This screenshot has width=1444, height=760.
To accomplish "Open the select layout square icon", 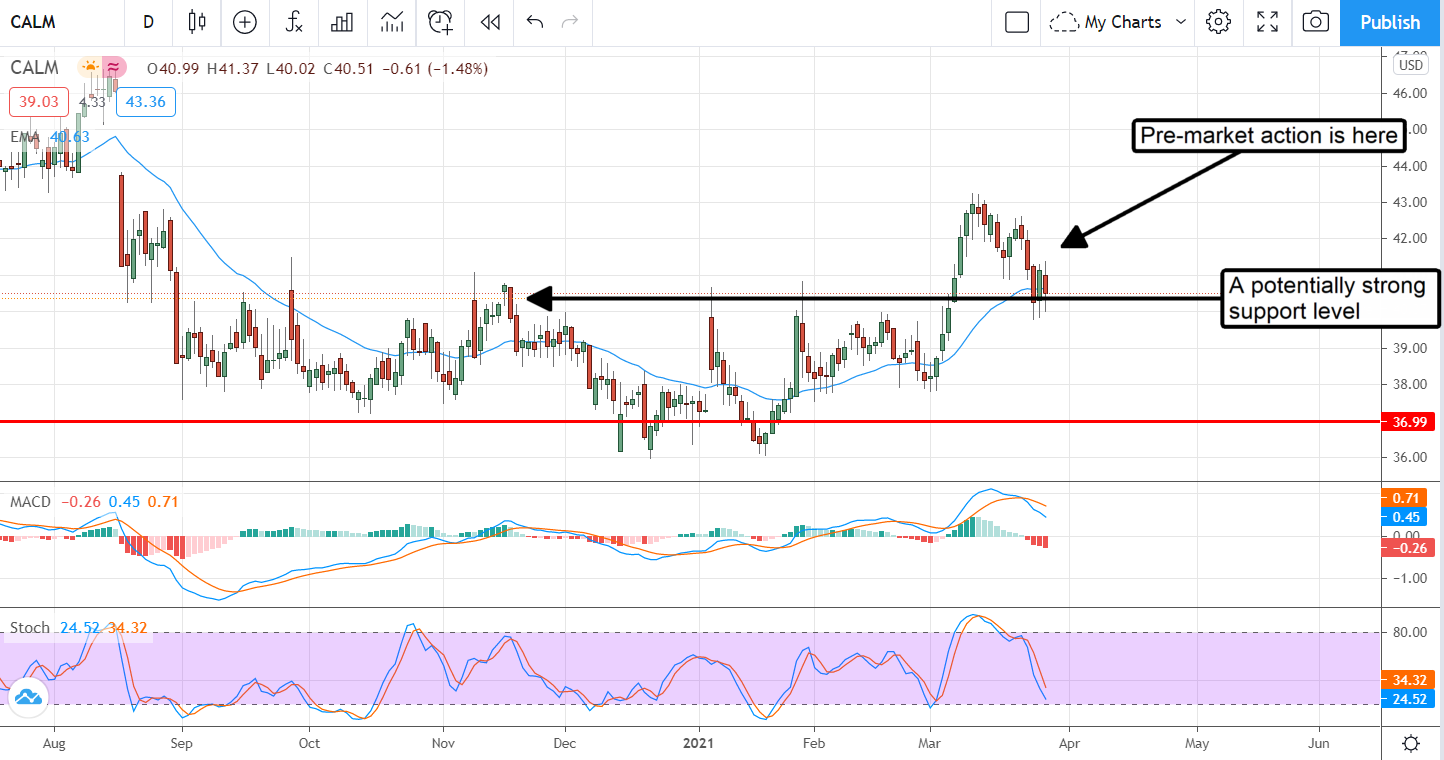I will [x=1017, y=22].
